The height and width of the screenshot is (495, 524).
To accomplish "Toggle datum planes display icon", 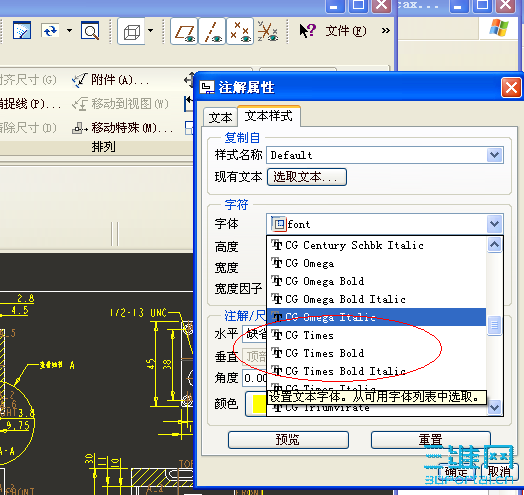I will pyautogui.click(x=184, y=31).
